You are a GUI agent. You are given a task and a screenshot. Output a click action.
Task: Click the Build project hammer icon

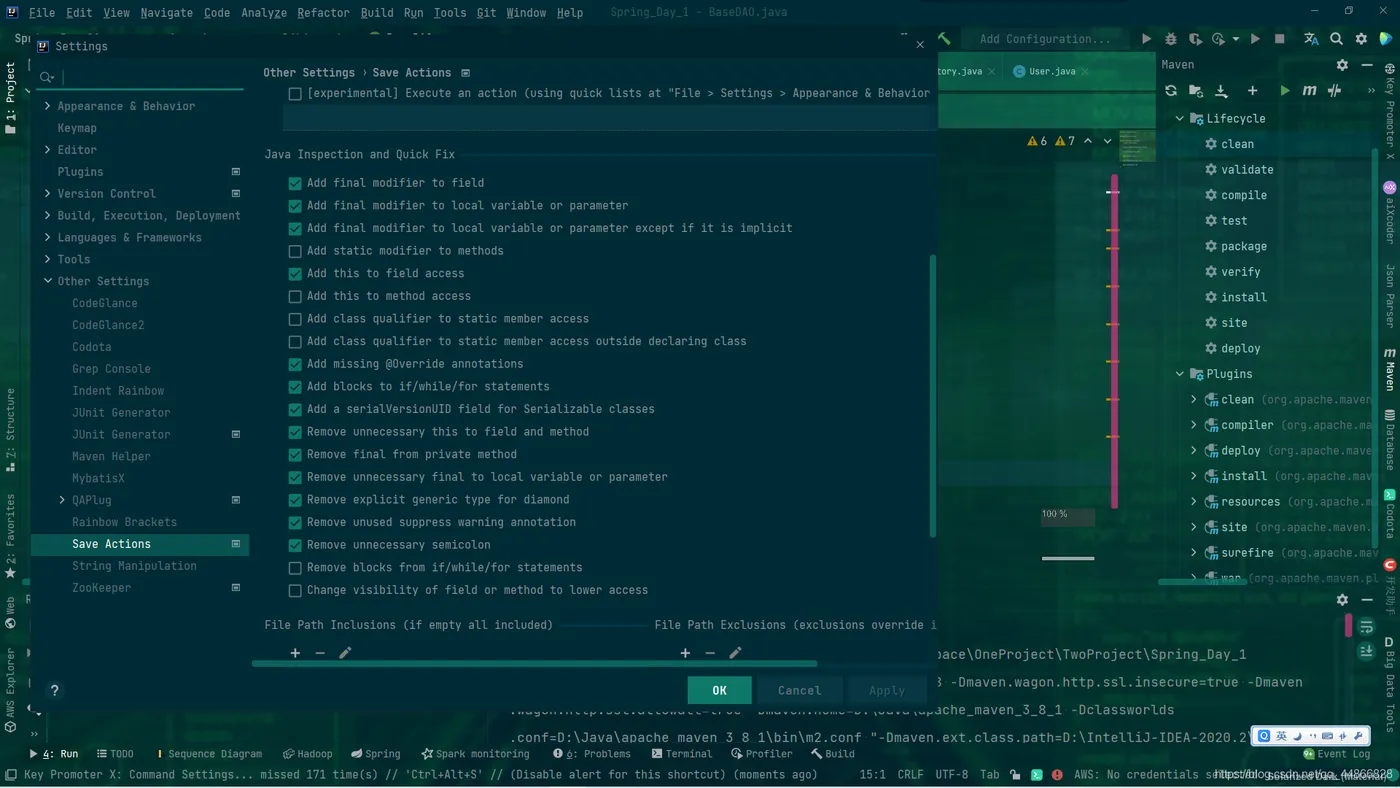(x=944, y=38)
